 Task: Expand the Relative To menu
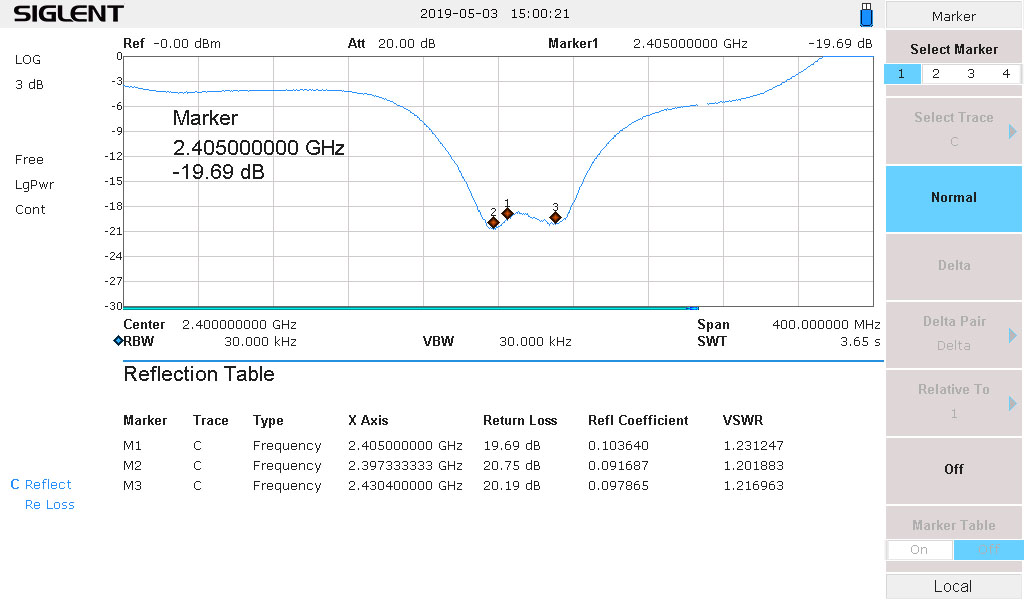953,402
